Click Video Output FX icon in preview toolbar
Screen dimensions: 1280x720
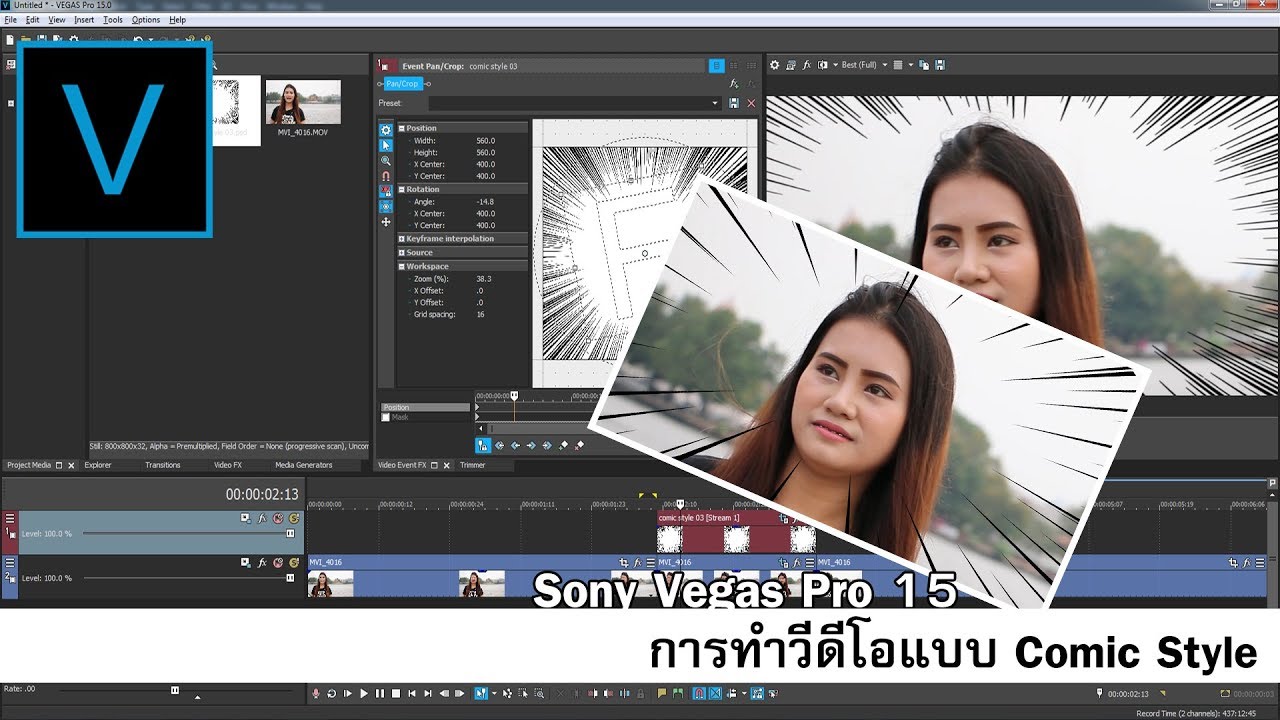point(807,65)
